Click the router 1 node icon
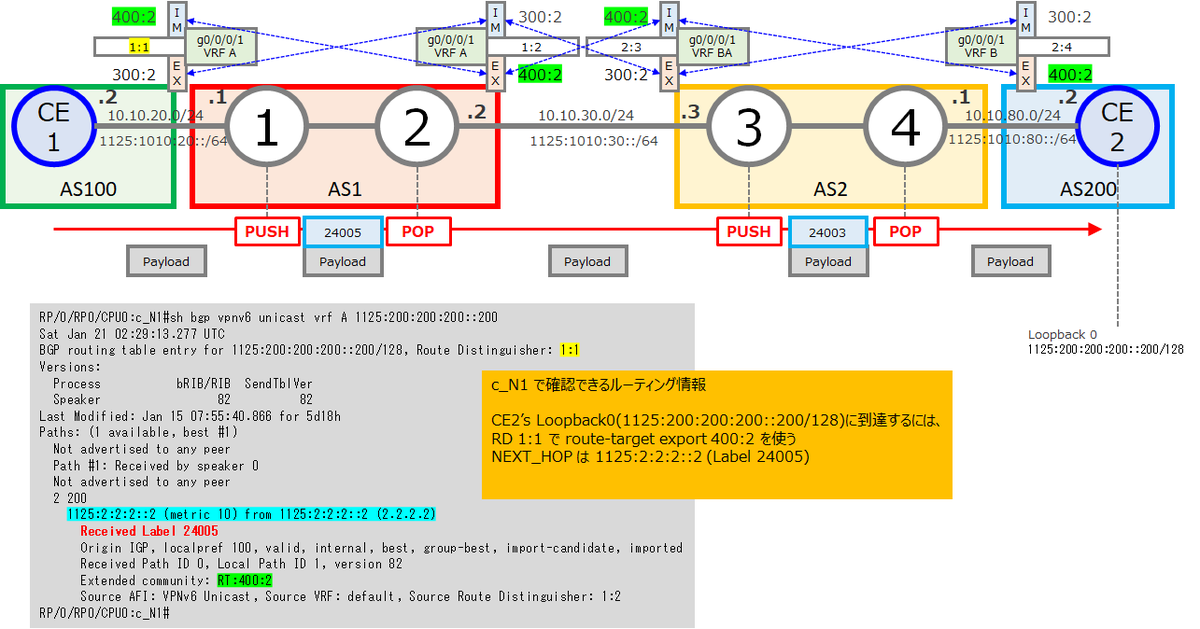 268,126
